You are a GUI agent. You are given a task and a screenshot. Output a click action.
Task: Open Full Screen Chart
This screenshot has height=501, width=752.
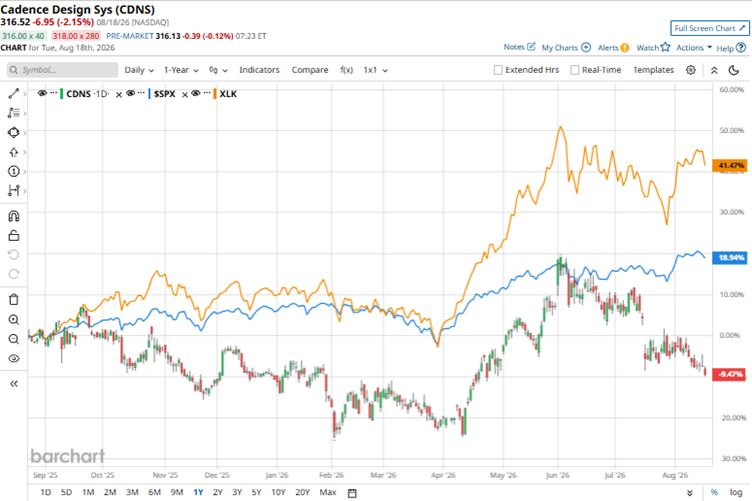coord(709,28)
